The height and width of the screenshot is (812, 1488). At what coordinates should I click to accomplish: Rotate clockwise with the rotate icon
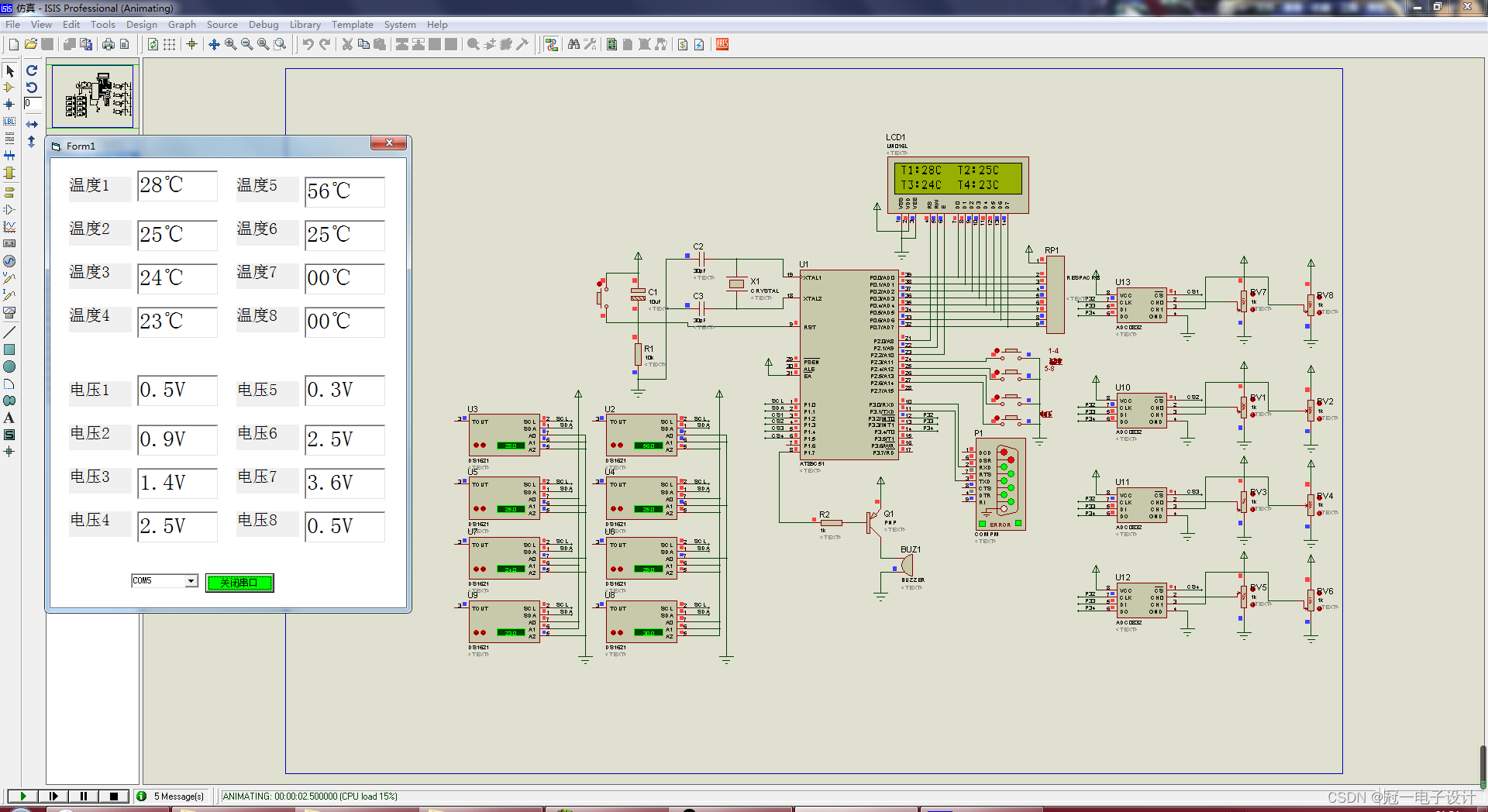32,71
